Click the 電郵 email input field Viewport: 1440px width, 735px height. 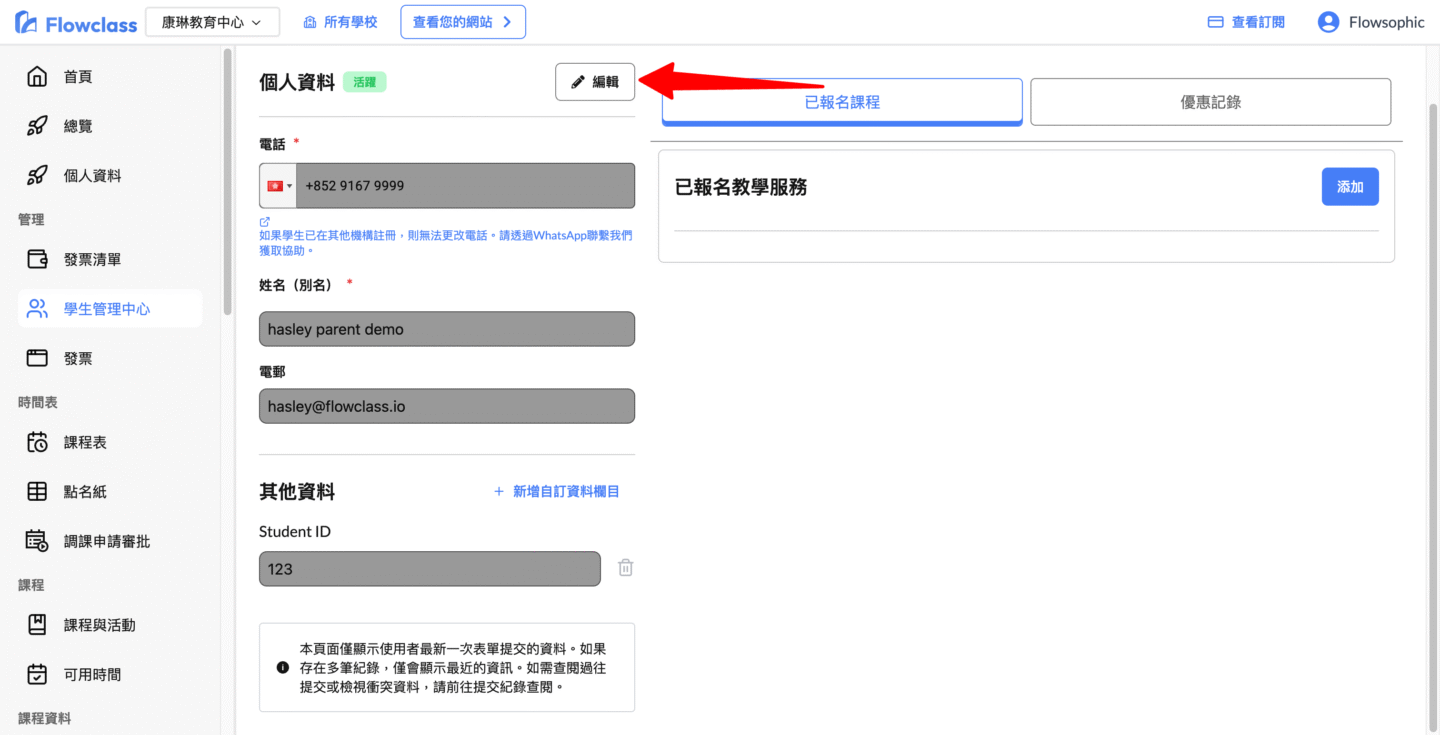446,406
